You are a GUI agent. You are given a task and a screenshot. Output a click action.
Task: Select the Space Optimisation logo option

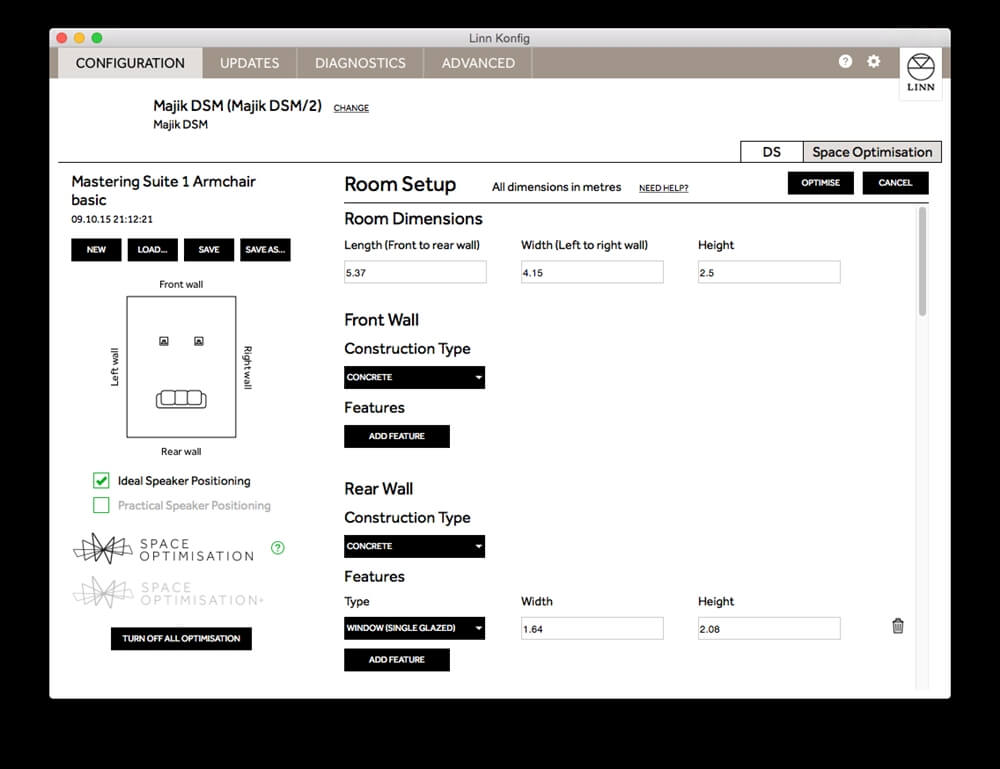[163, 548]
